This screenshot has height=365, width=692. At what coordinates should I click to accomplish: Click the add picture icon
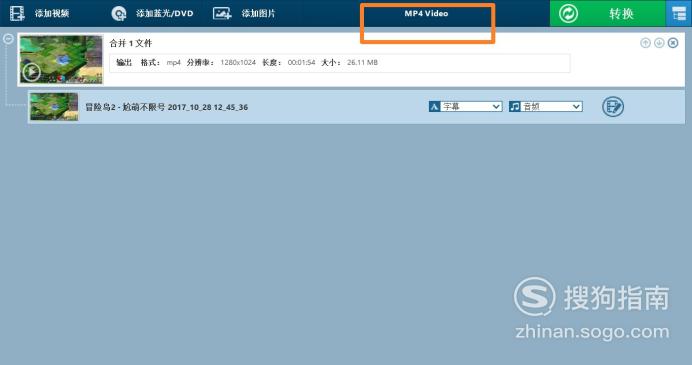click(x=222, y=14)
